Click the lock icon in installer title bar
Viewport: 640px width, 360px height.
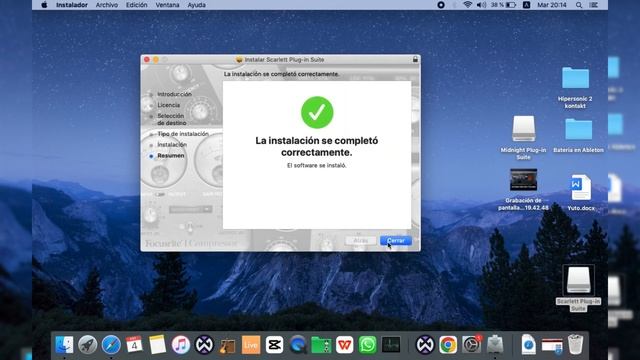415,60
